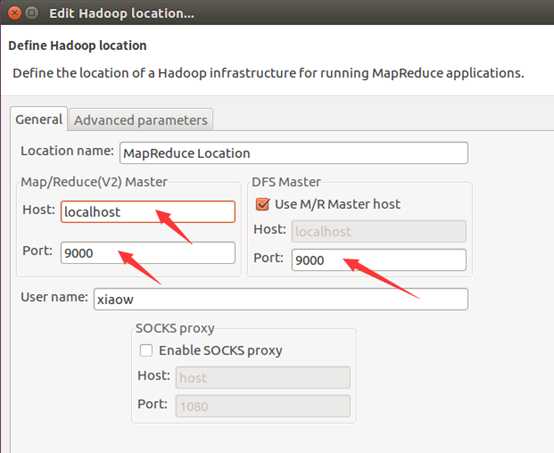Click the 'Location name:' label

67,151
